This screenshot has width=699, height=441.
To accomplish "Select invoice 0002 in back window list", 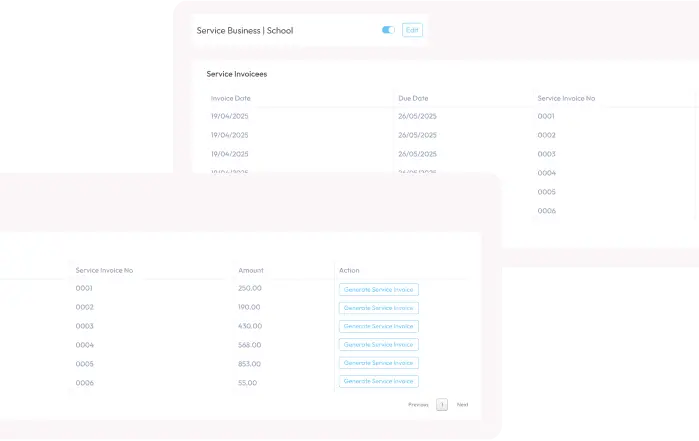I will [x=546, y=135].
